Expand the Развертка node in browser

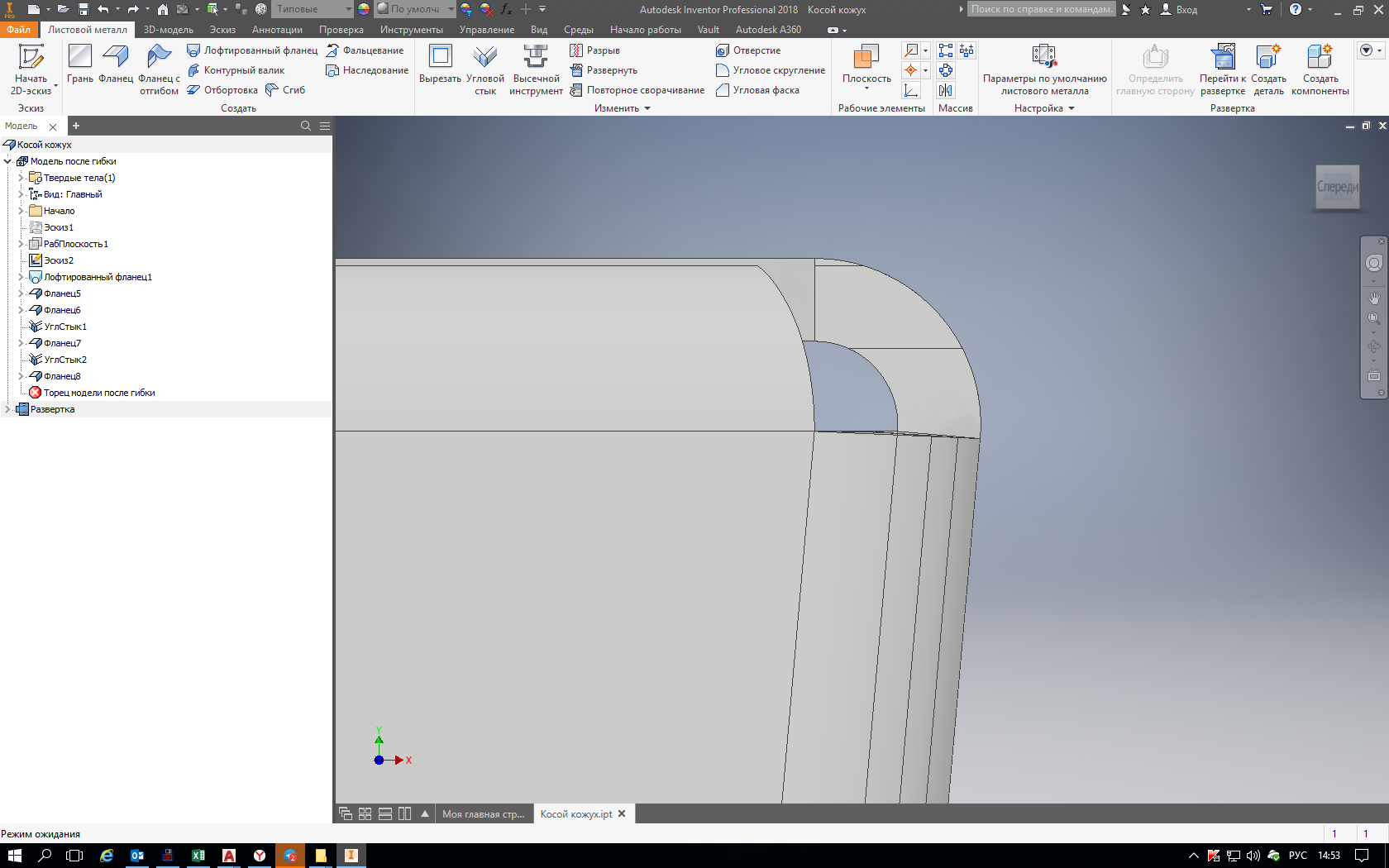pyautogui.click(x=7, y=409)
